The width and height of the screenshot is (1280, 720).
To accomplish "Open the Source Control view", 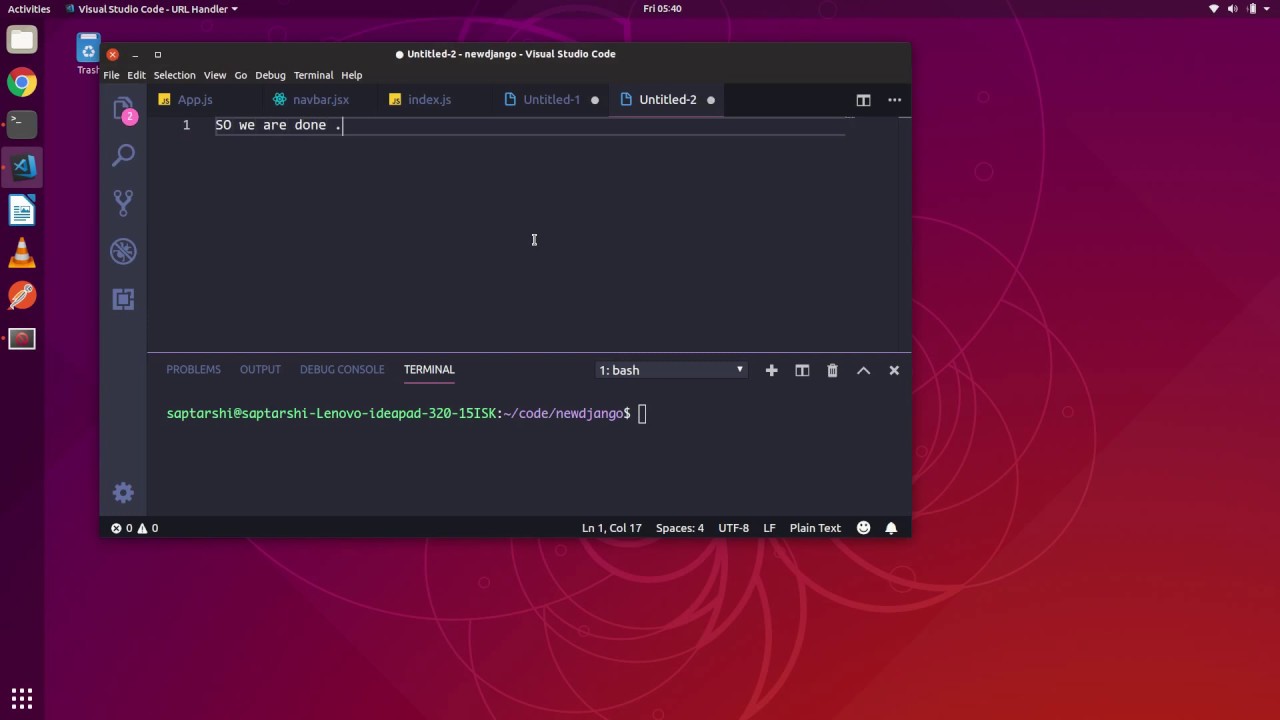I will click(x=123, y=203).
